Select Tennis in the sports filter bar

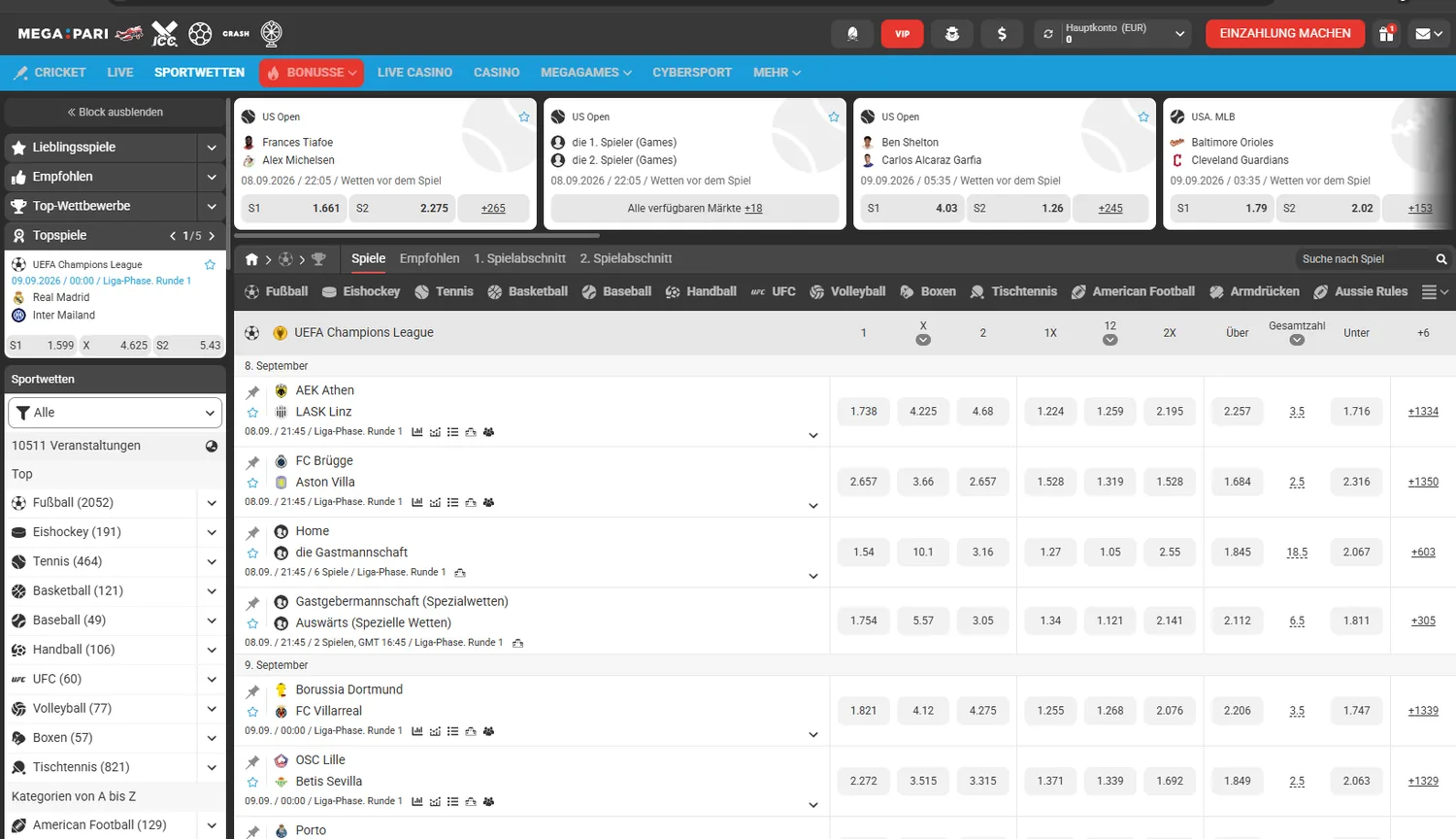(x=444, y=291)
